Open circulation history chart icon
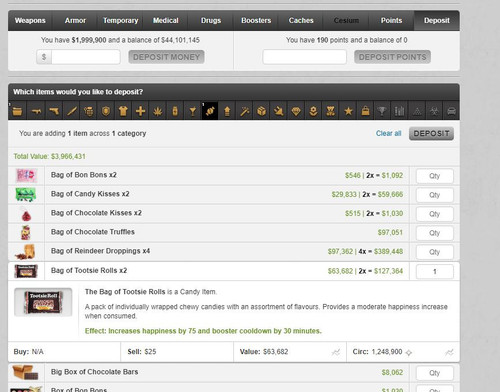The height and width of the screenshot is (392, 500). (449, 352)
